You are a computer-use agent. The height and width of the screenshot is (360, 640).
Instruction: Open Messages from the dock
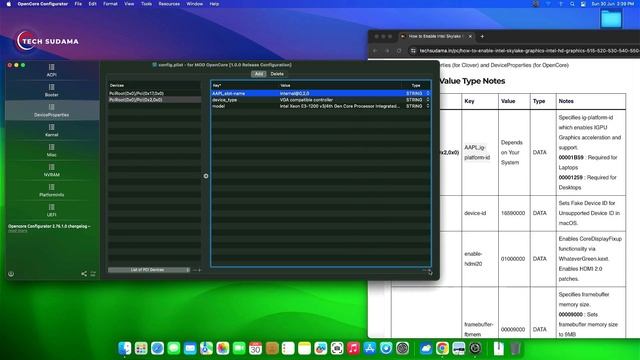173,348
